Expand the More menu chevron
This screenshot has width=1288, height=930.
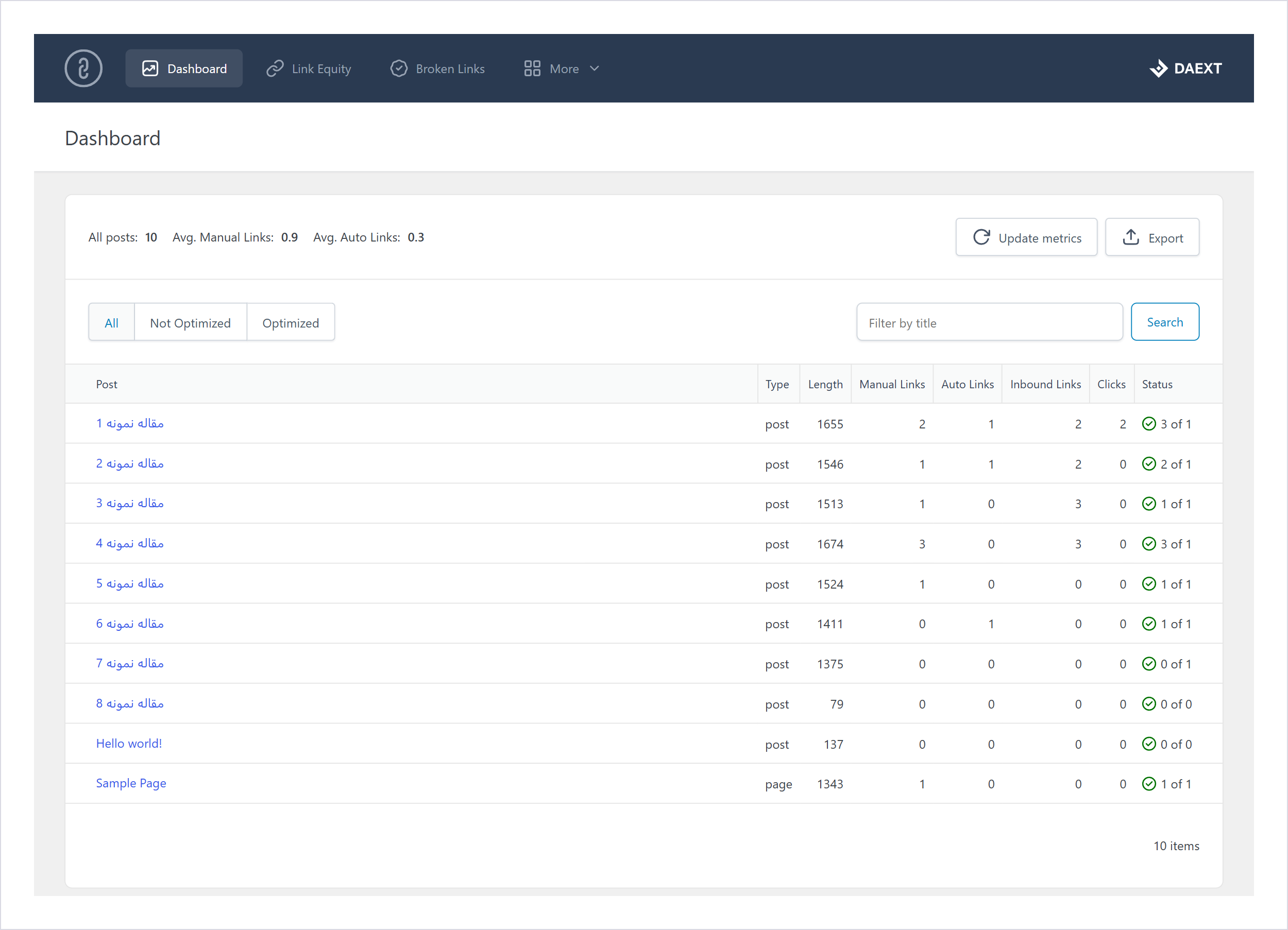pyautogui.click(x=595, y=68)
